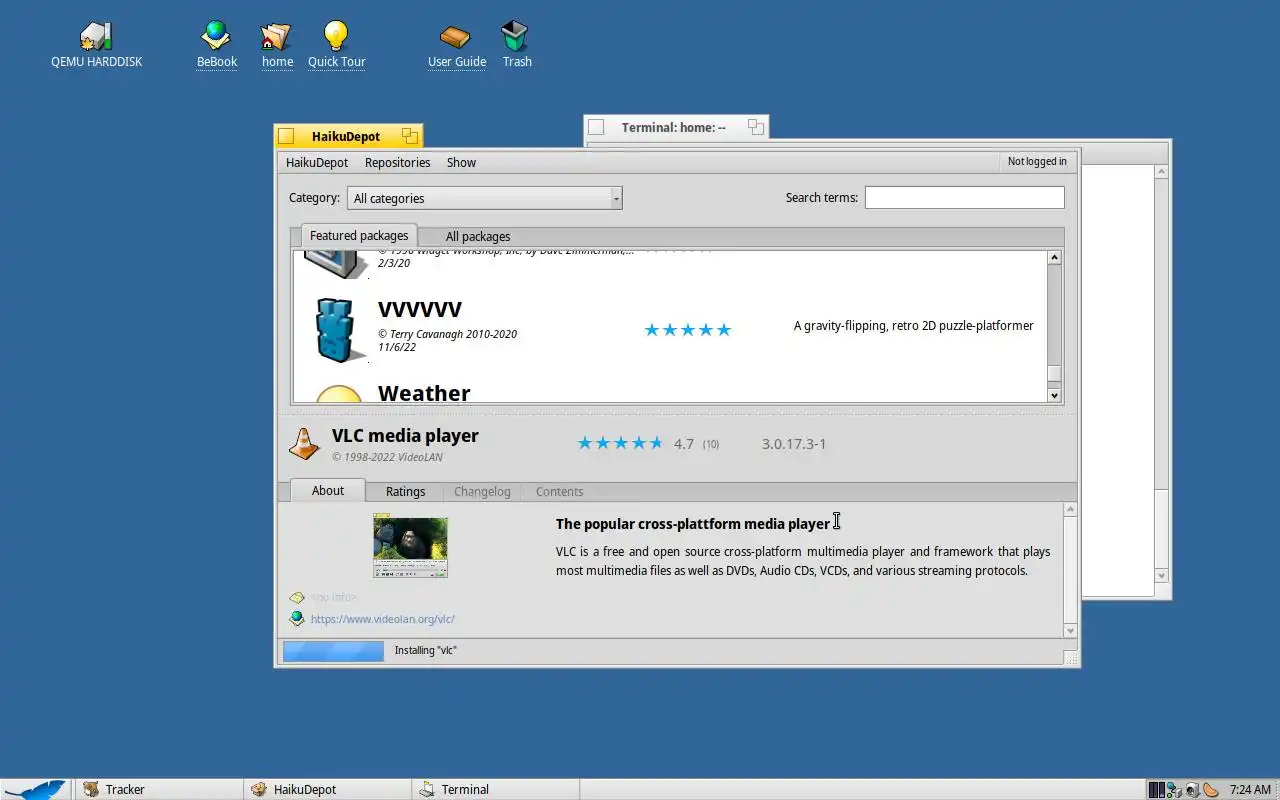Viewport: 1280px width, 800px height.
Task: Click the Terminal window zoom icon
Action: (x=756, y=127)
